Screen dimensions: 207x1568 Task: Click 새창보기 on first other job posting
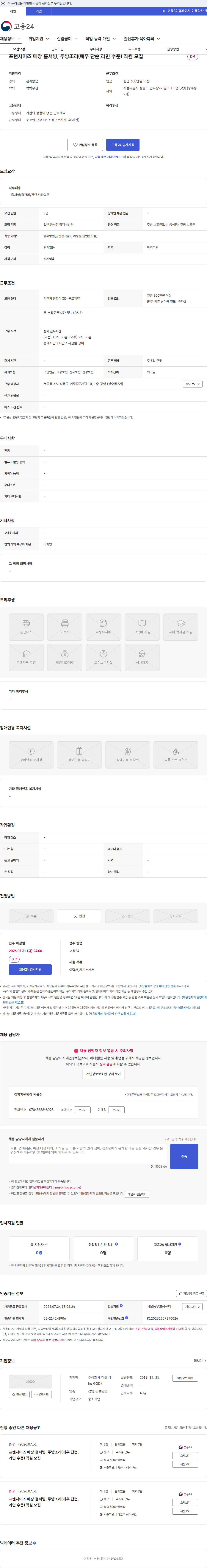point(185,1464)
